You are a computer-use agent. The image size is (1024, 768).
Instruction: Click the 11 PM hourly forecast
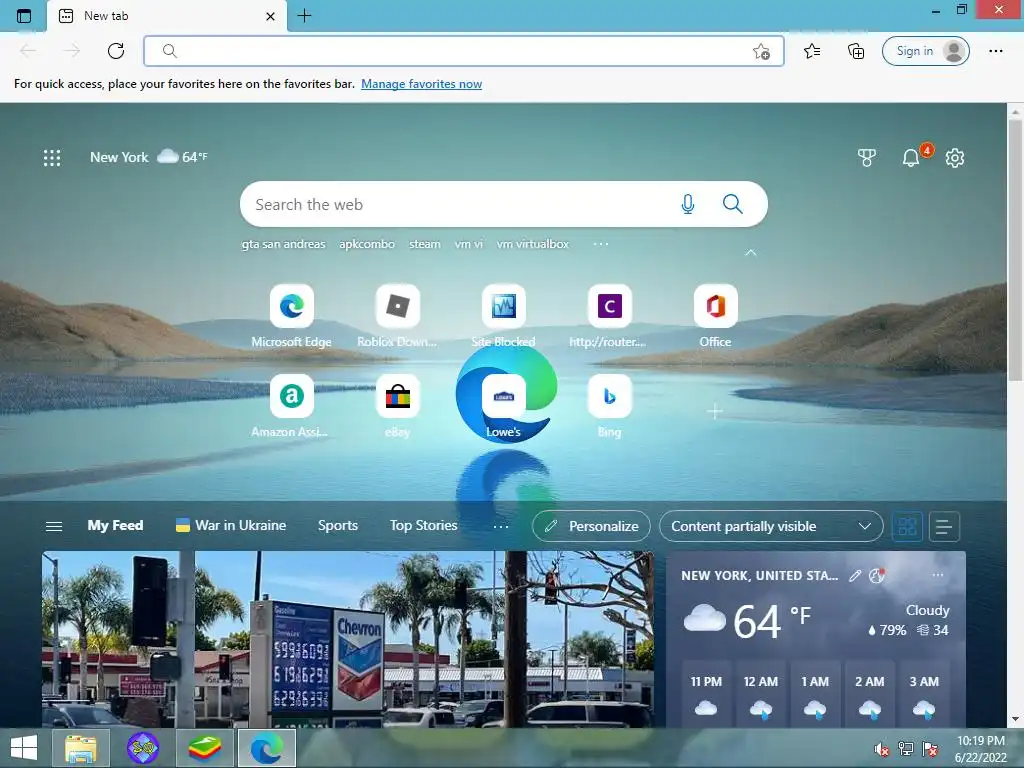706,696
